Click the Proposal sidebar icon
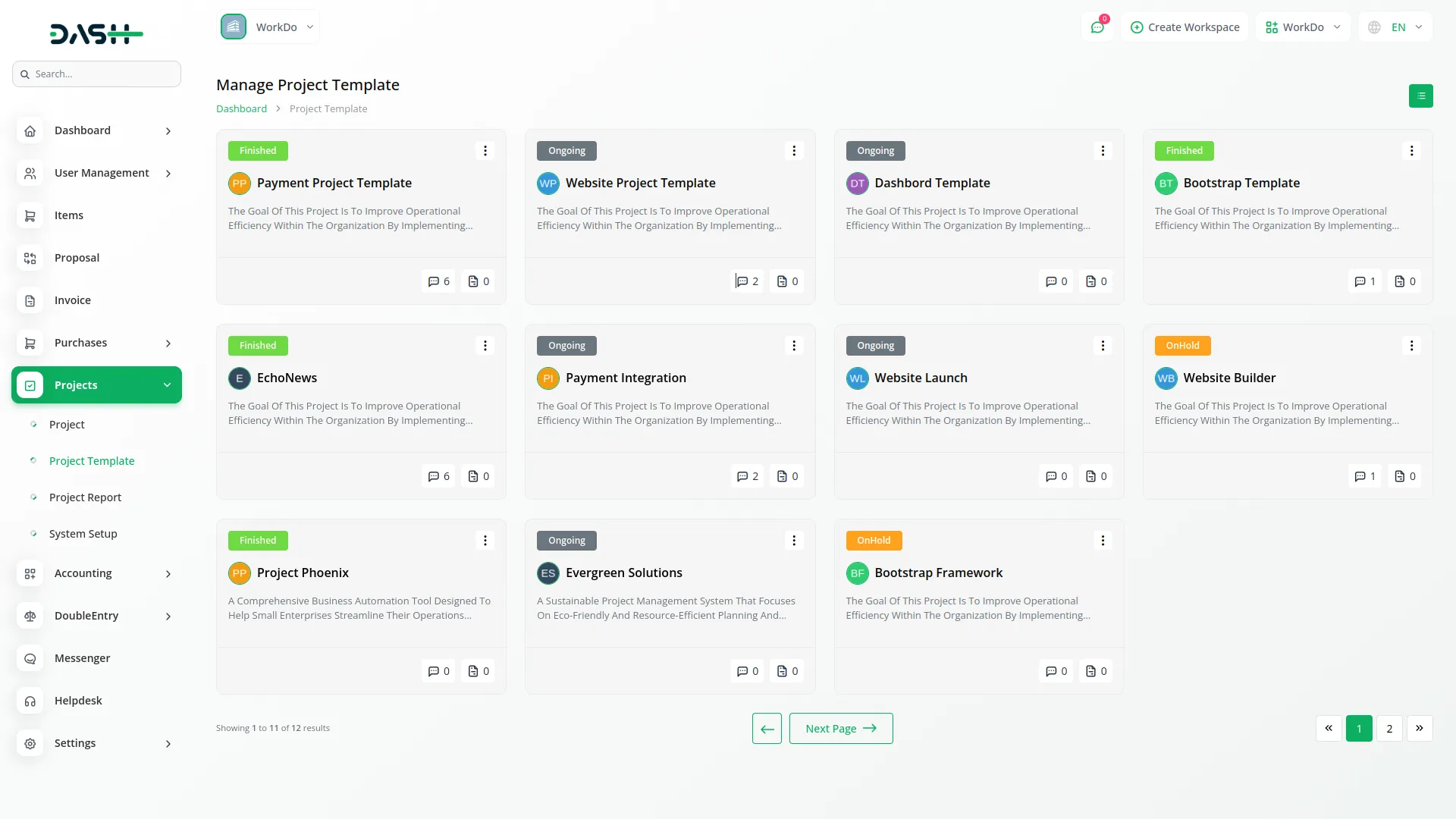 pos(30,258)
